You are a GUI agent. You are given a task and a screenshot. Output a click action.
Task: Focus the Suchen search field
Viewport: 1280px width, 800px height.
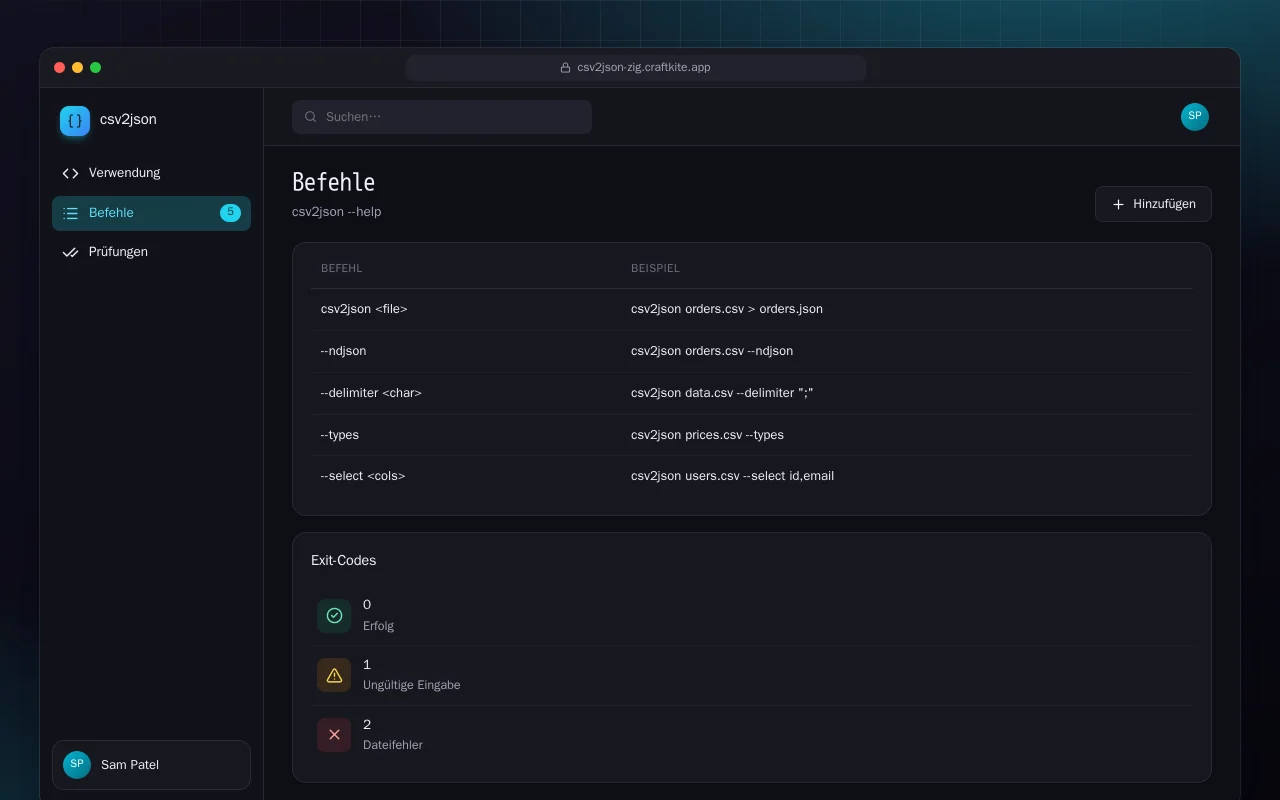click(442, 117)
